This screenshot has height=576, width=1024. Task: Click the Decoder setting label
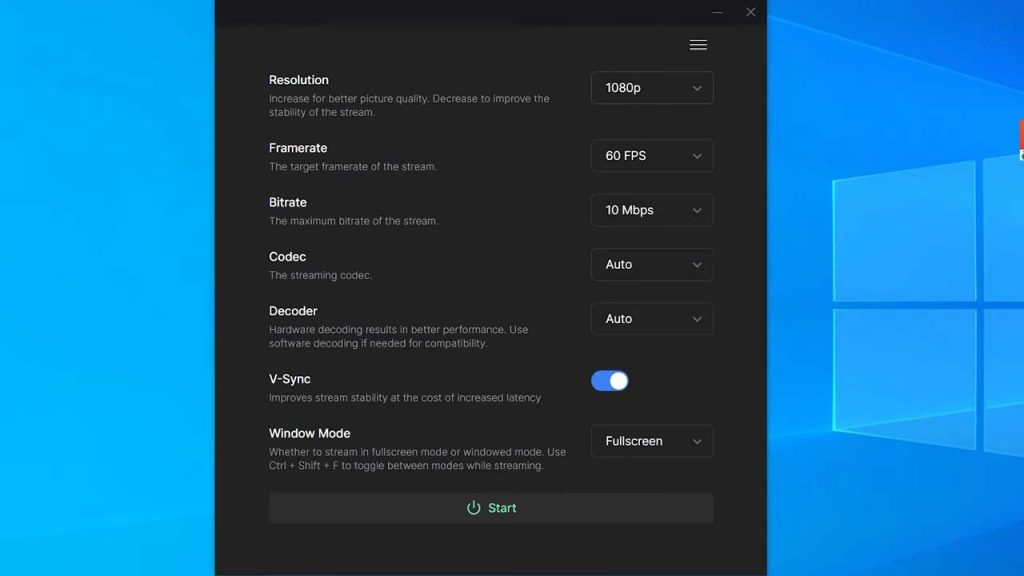click(x=293, y=311)
